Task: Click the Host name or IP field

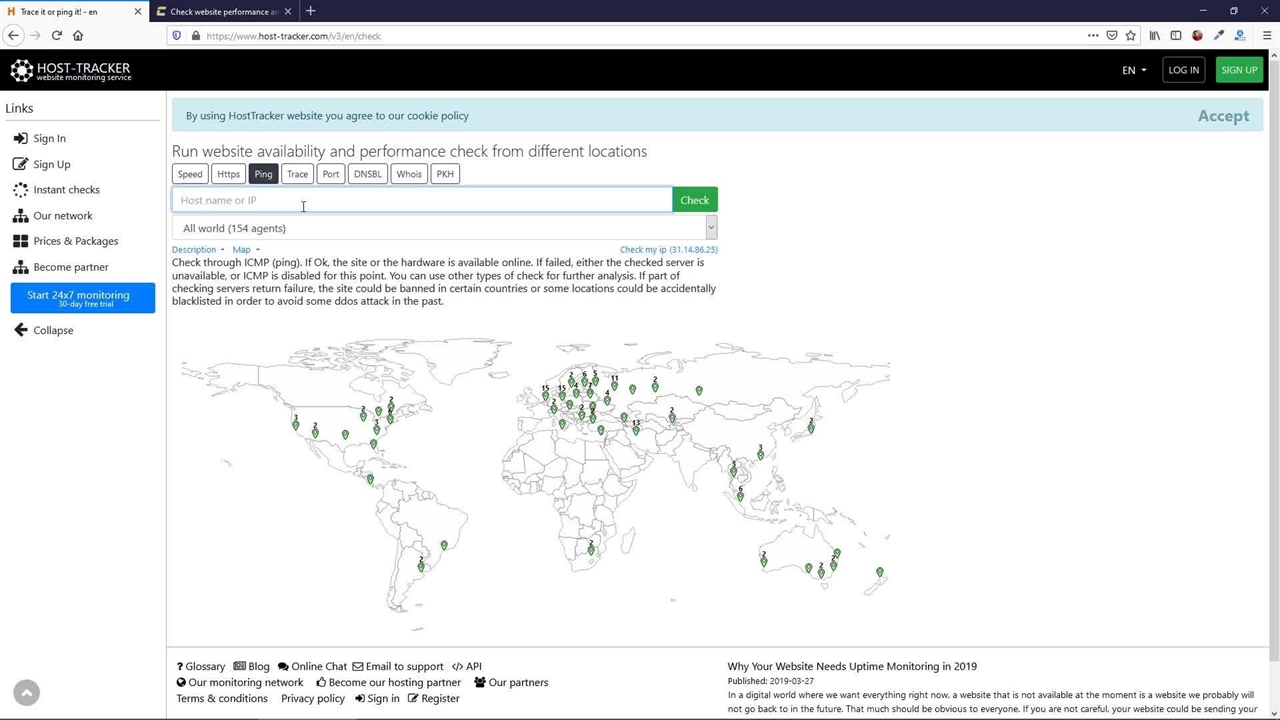Action: [422, 200]
